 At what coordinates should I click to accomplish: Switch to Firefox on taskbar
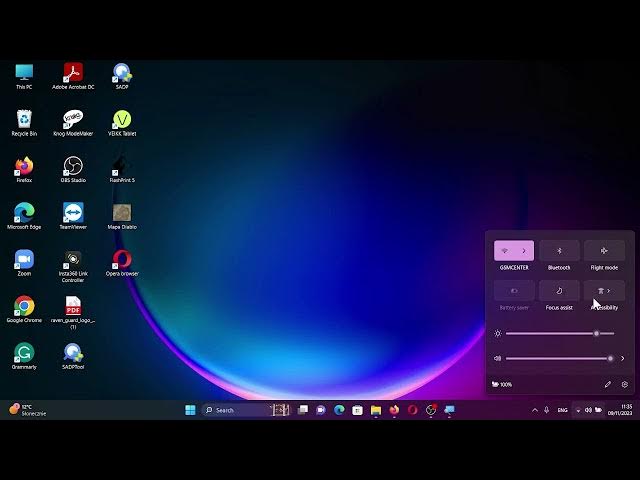[x=394, y=410]
